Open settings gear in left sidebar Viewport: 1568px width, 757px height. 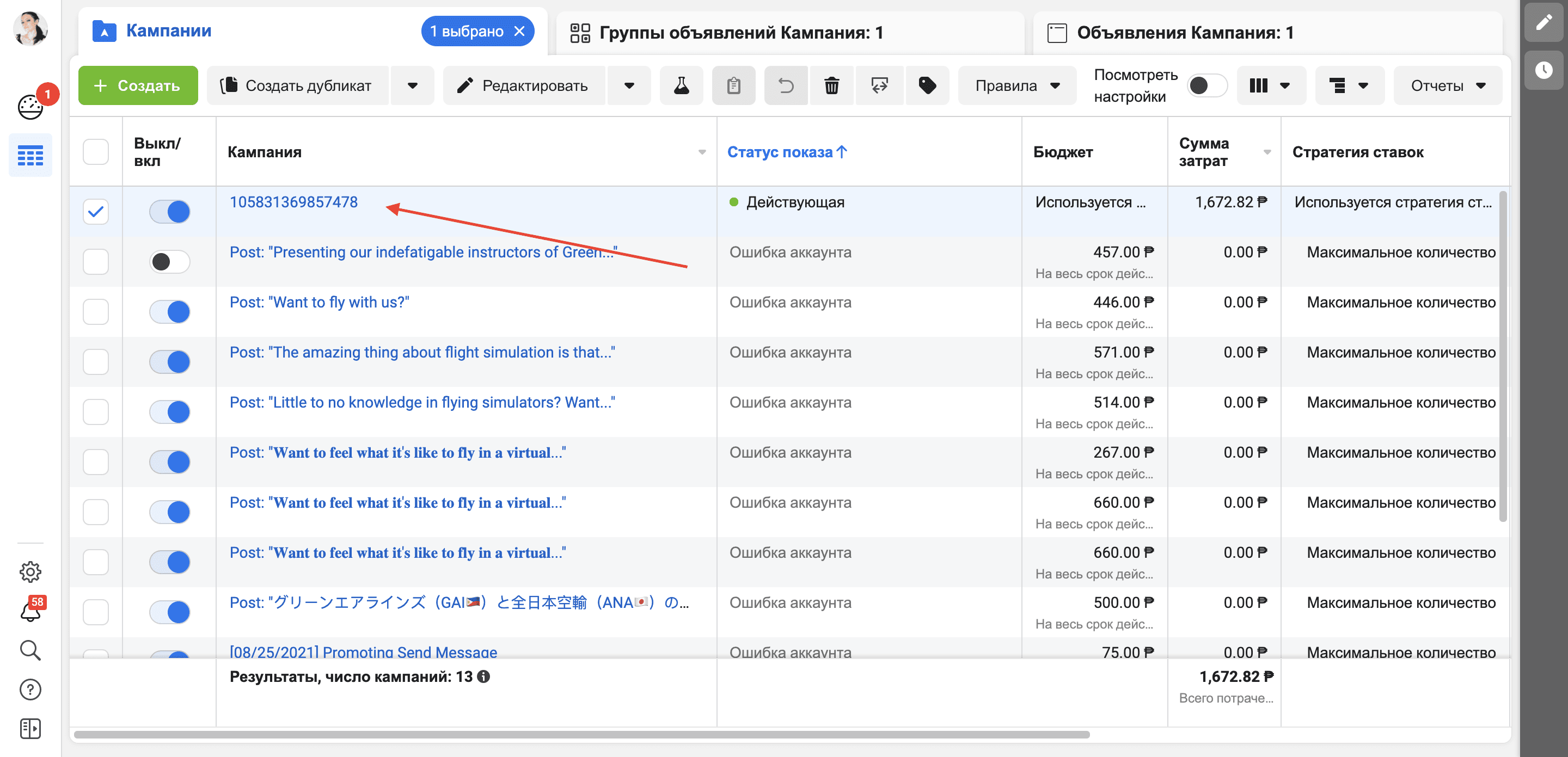point(30,571)
